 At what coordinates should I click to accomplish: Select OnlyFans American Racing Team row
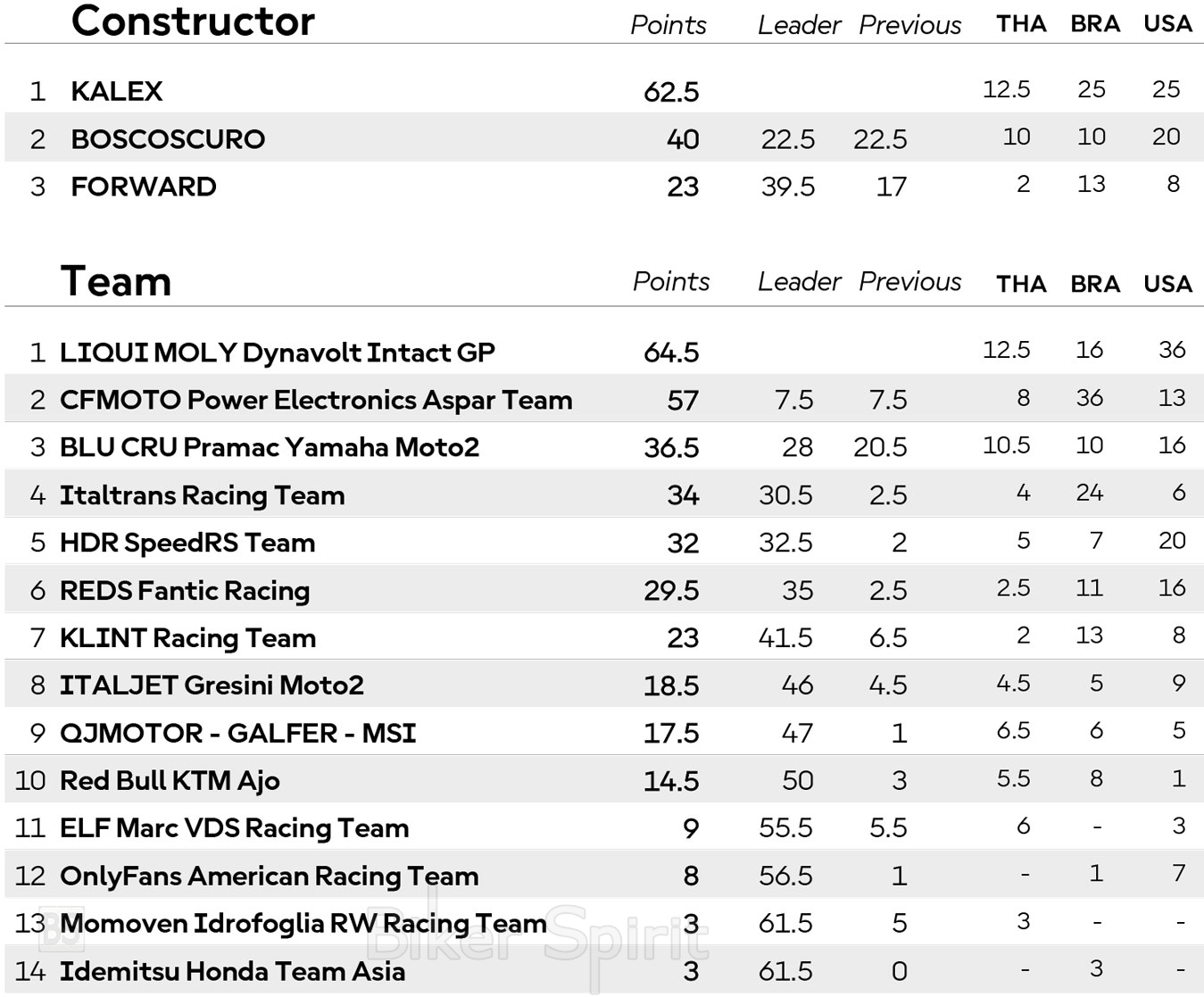(x=269, y=877)
